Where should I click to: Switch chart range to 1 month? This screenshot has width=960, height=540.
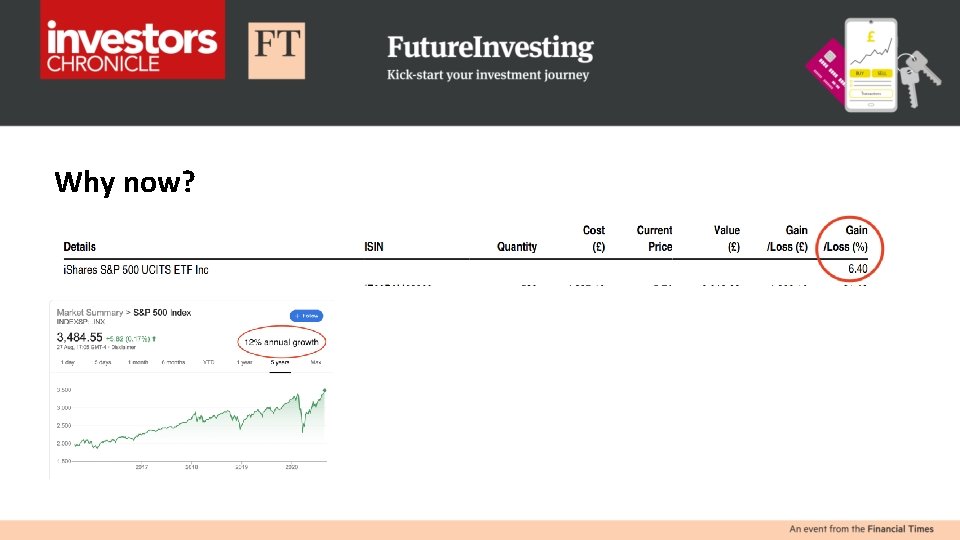pyautogui.click(x=137, y=362)
